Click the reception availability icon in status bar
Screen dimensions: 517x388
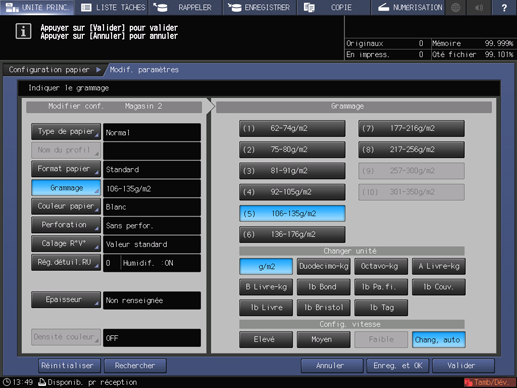pyautogui.click(x=42, y=382)
